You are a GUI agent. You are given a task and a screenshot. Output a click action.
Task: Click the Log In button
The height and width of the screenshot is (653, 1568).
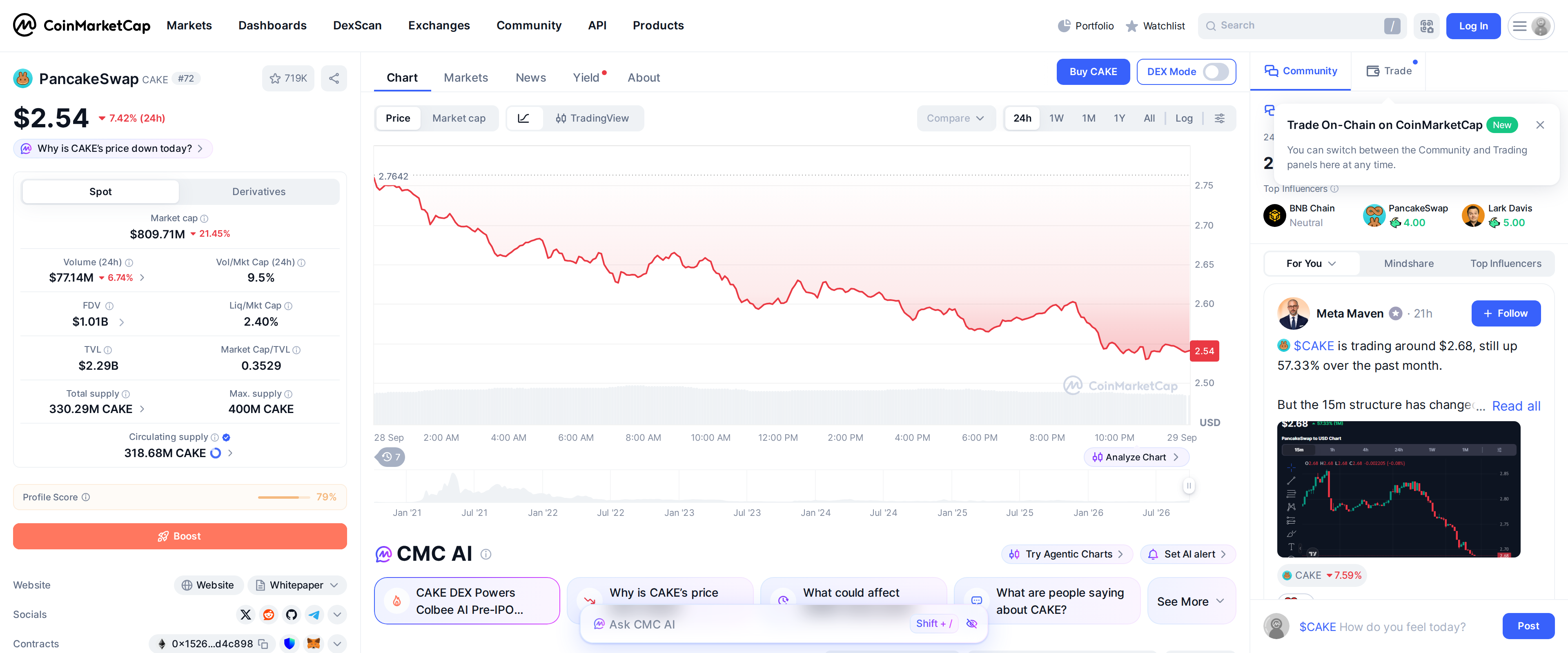click(1473, 26)
